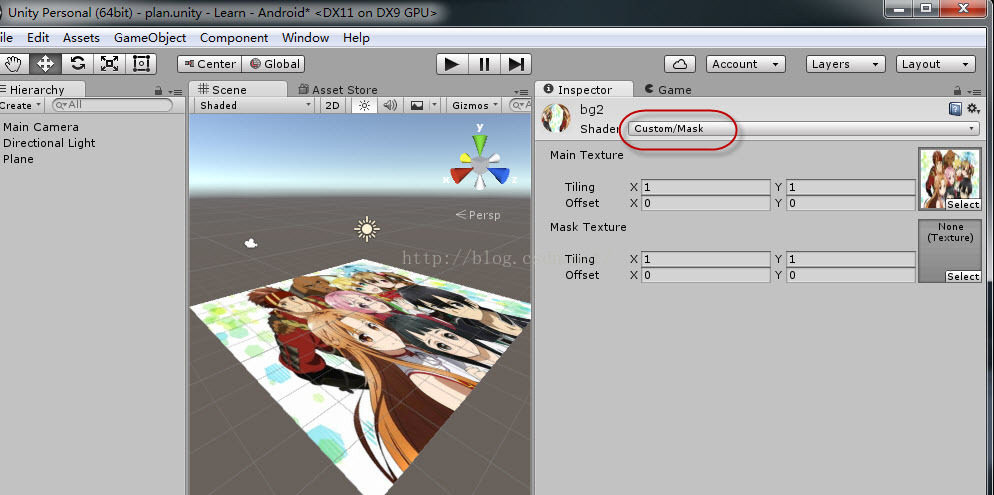The image size is (994, 495).
Task: Open the bg2 material gear settings
Action: coord(973,109)
